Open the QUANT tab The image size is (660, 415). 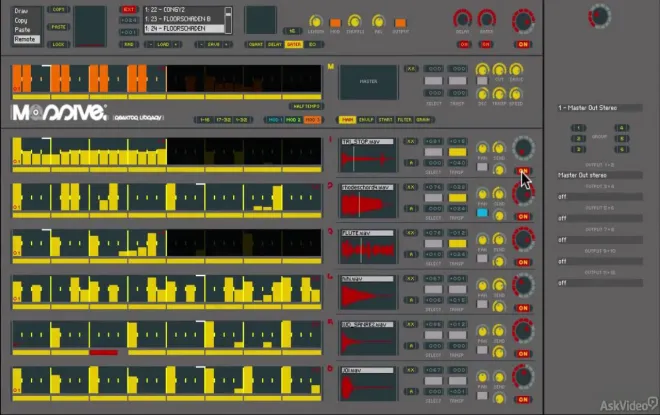point(255,44)
